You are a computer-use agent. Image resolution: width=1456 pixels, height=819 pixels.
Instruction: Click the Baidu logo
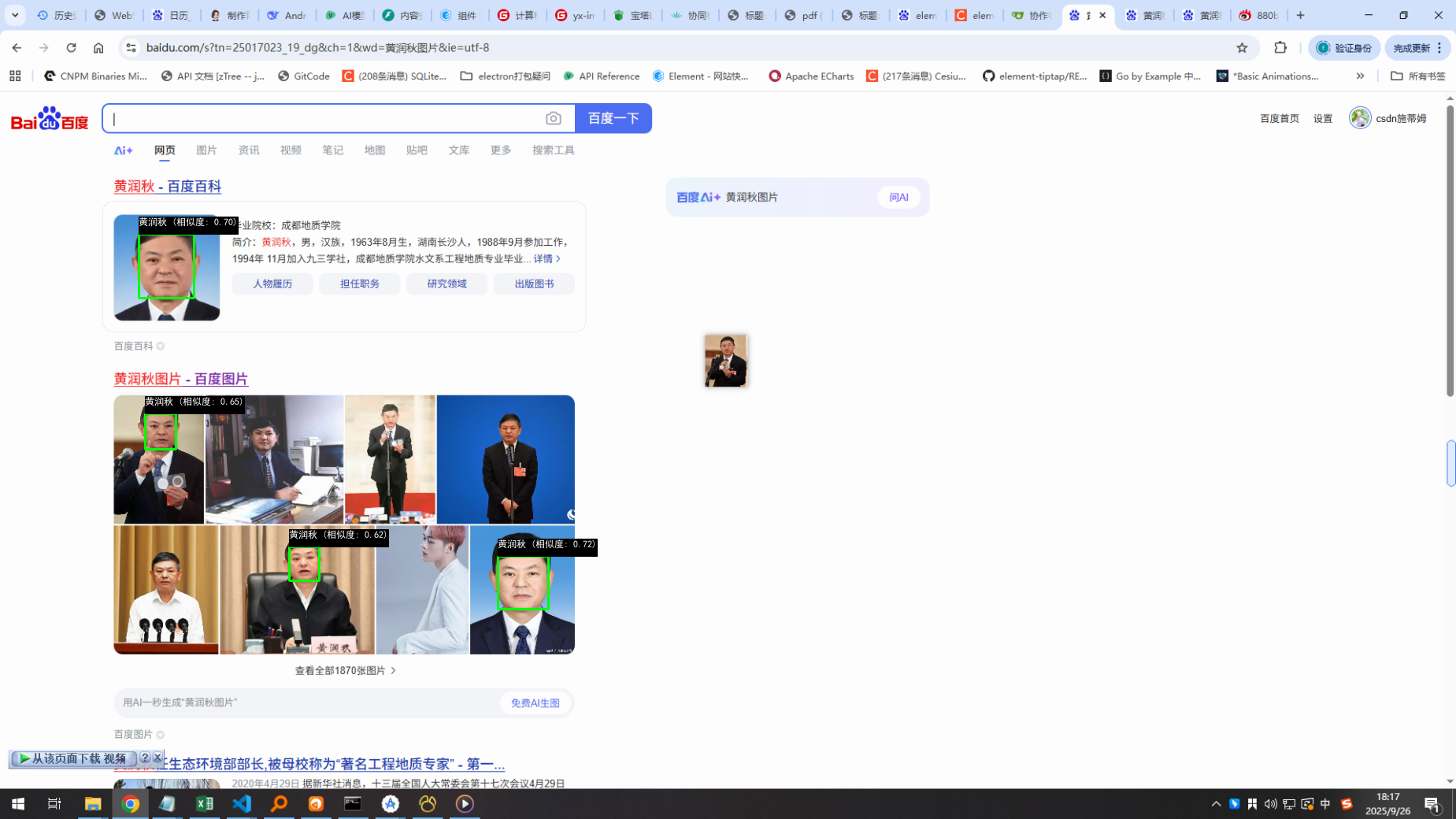[50, 119]
